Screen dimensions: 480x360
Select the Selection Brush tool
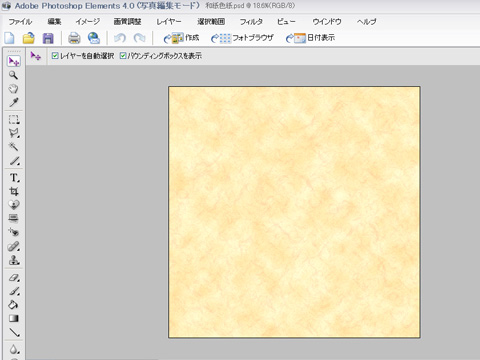[x=14, y=161]
